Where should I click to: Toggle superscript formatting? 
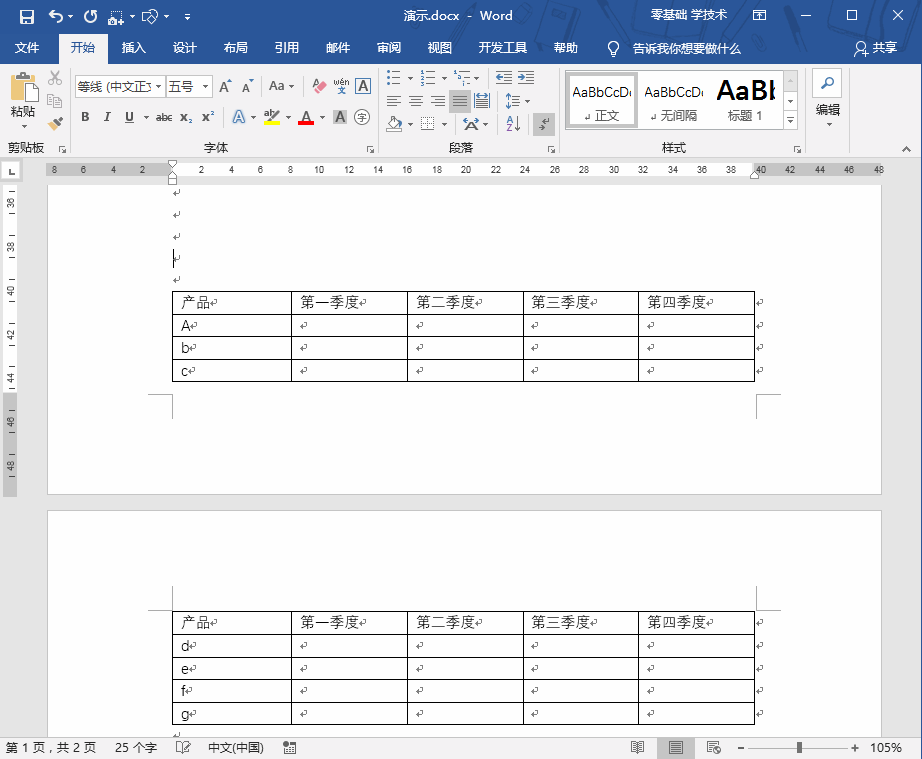(x=208, y=117)
